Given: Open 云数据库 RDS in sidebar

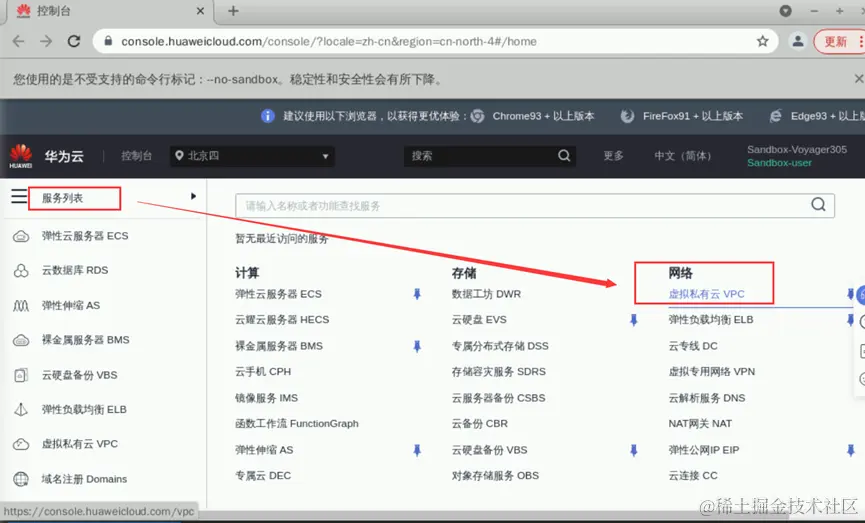Looking at the screenshot, I should (75, 270).
